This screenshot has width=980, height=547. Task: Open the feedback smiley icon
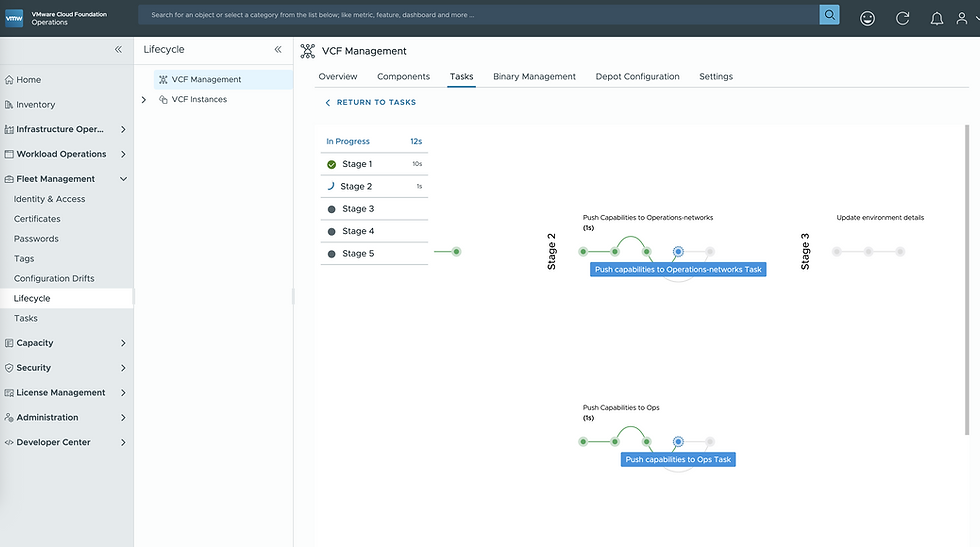tap(867, 19)
